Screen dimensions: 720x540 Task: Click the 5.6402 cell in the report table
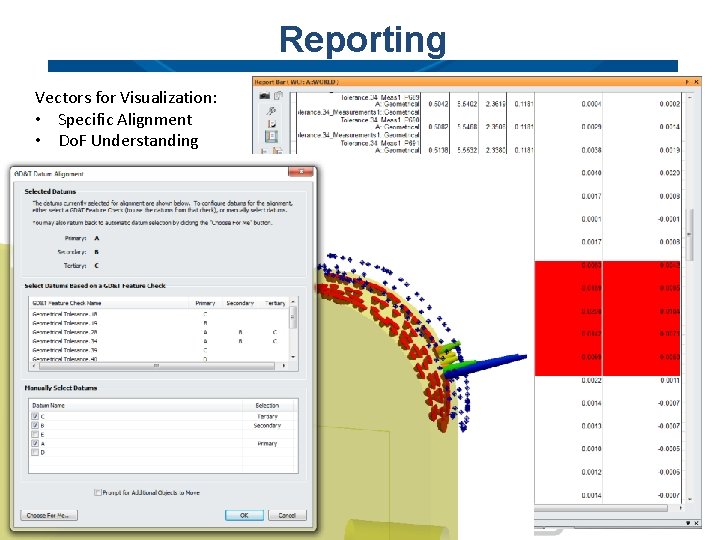(467, 104)
